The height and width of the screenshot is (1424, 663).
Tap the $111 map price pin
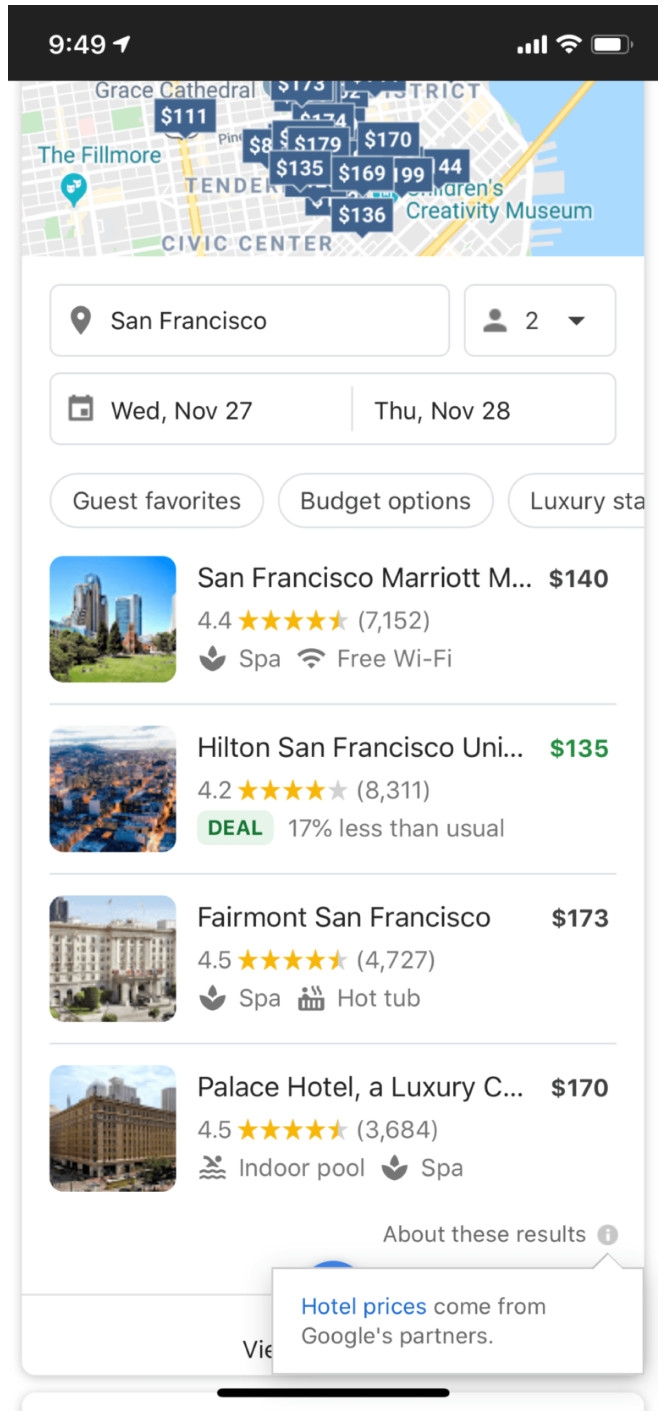[184, 117]
